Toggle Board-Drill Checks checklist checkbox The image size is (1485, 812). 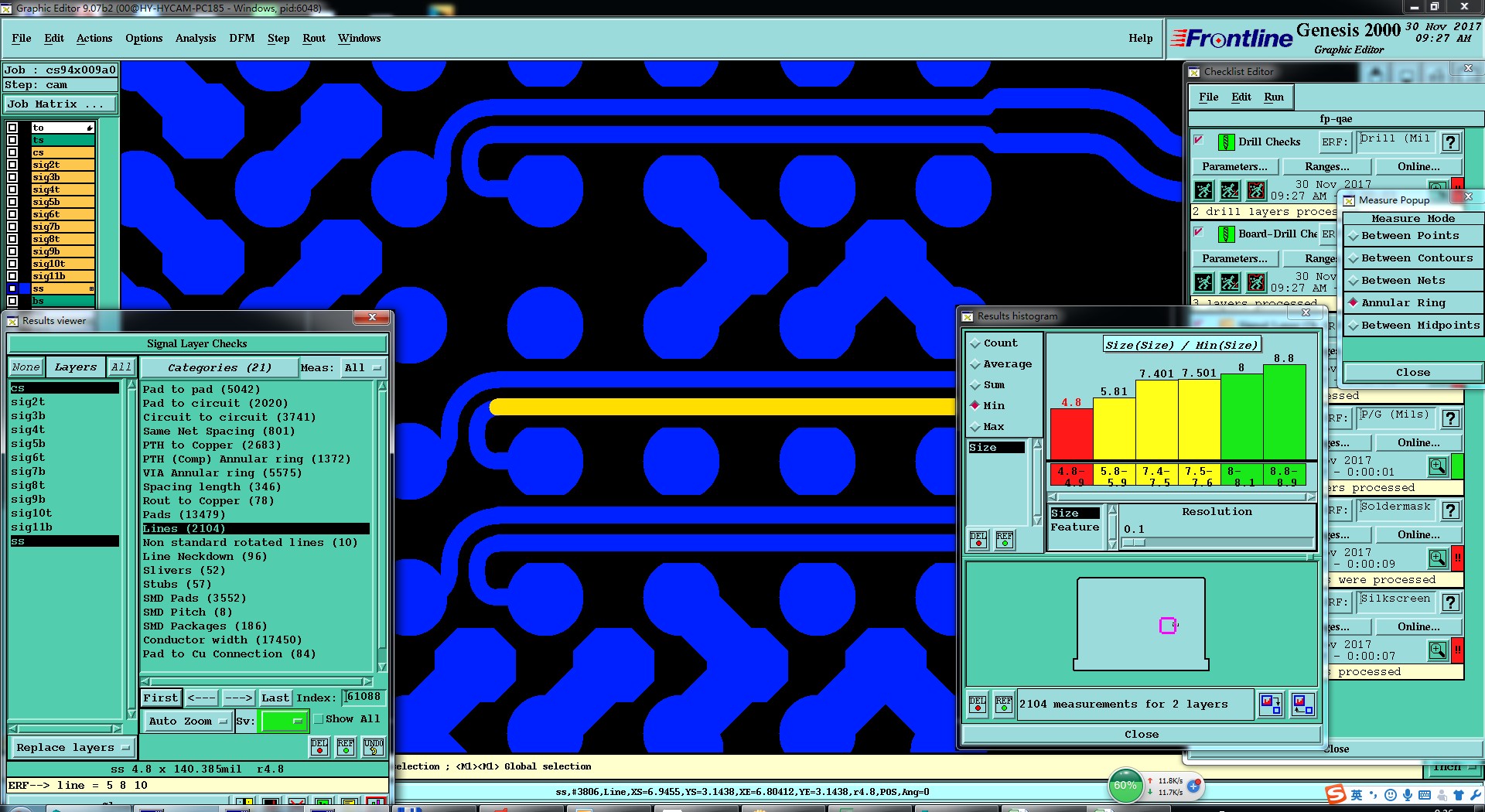coord(1199,232)
